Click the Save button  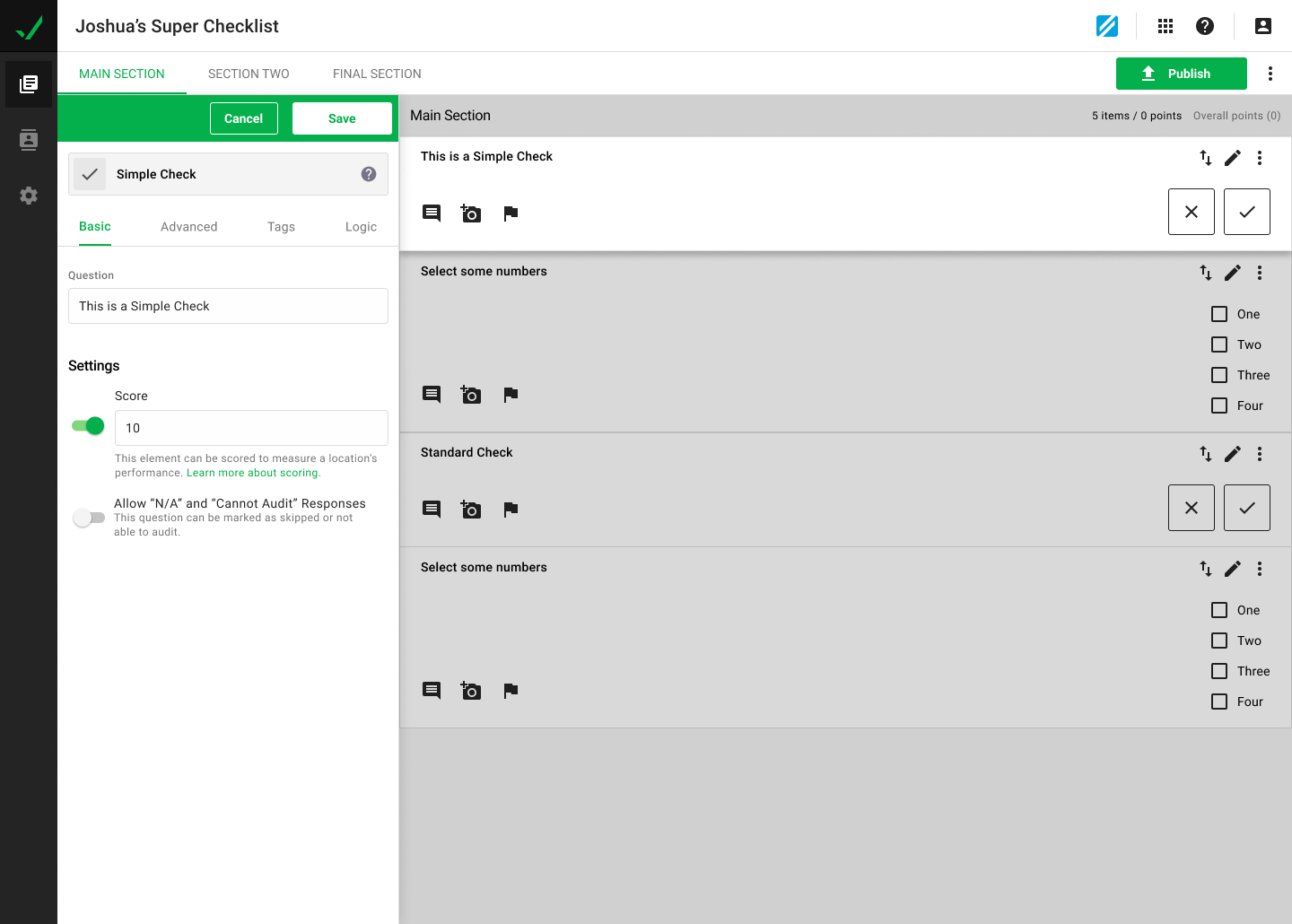click(x=342, y=118)
